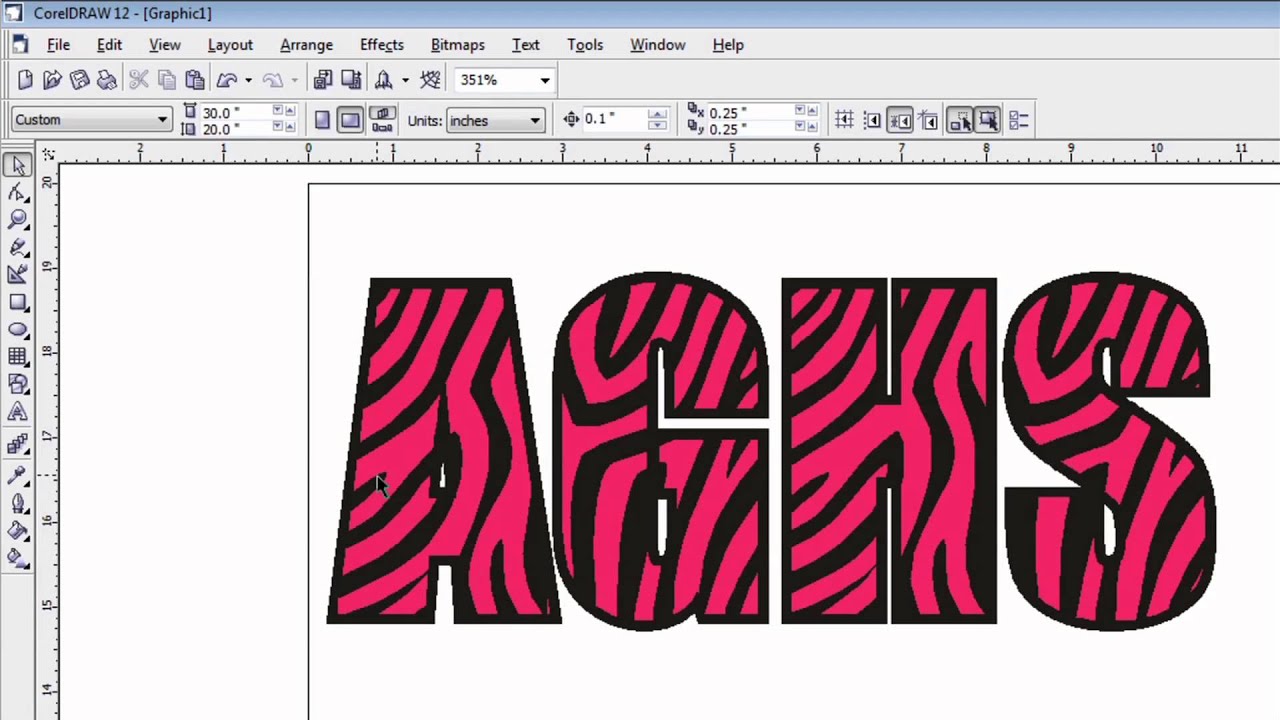Screen dimensions: 1280x720
Task: Set page to Landscape orientation
Action: point(349,120)
